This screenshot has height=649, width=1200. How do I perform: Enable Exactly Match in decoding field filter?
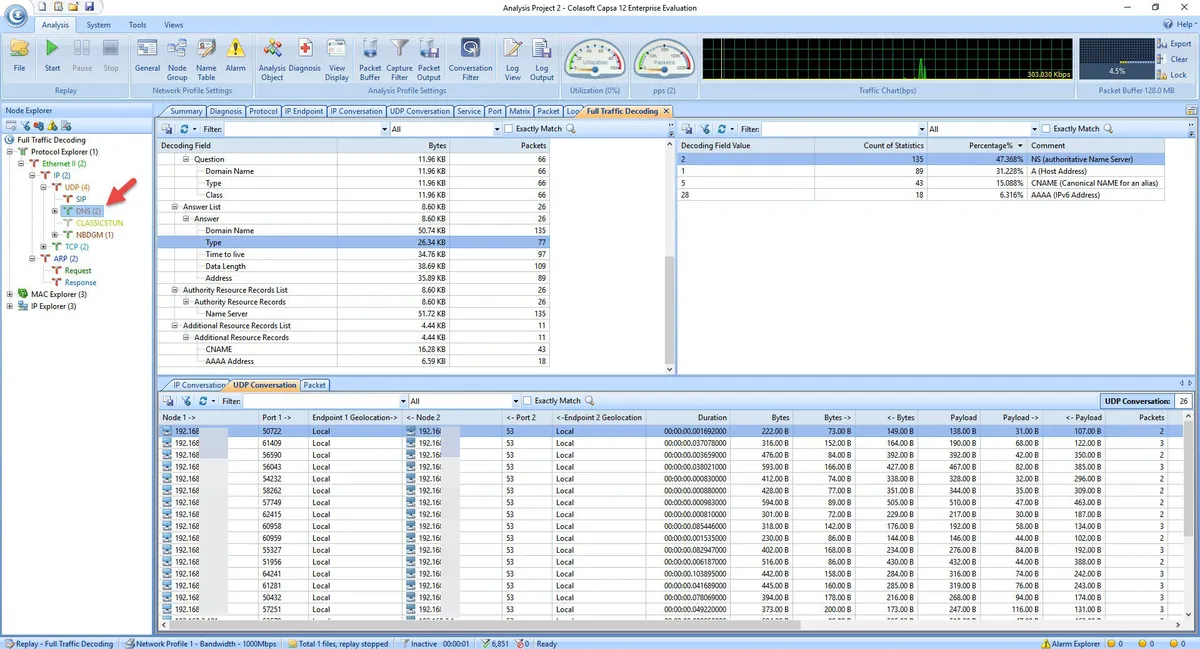tap(509, 129)
